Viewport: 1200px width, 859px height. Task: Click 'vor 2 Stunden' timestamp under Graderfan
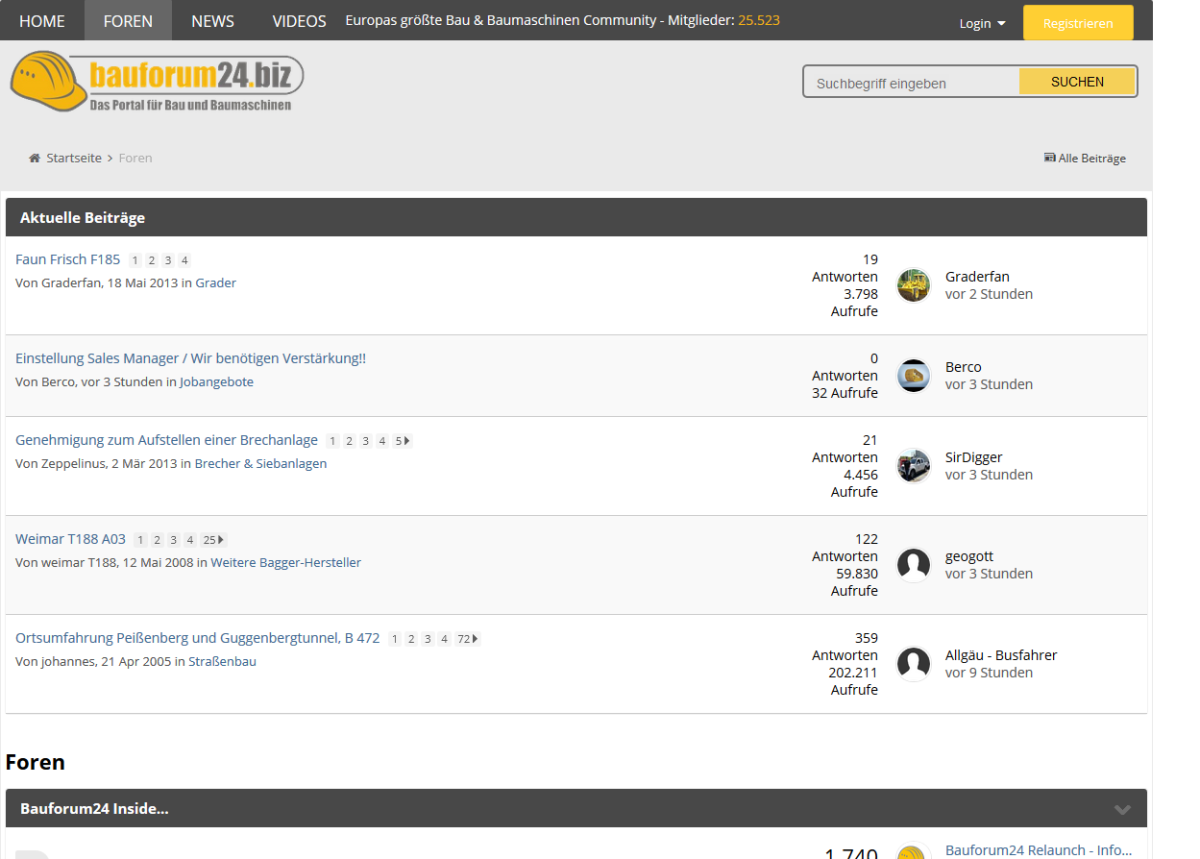coord(989,294)
